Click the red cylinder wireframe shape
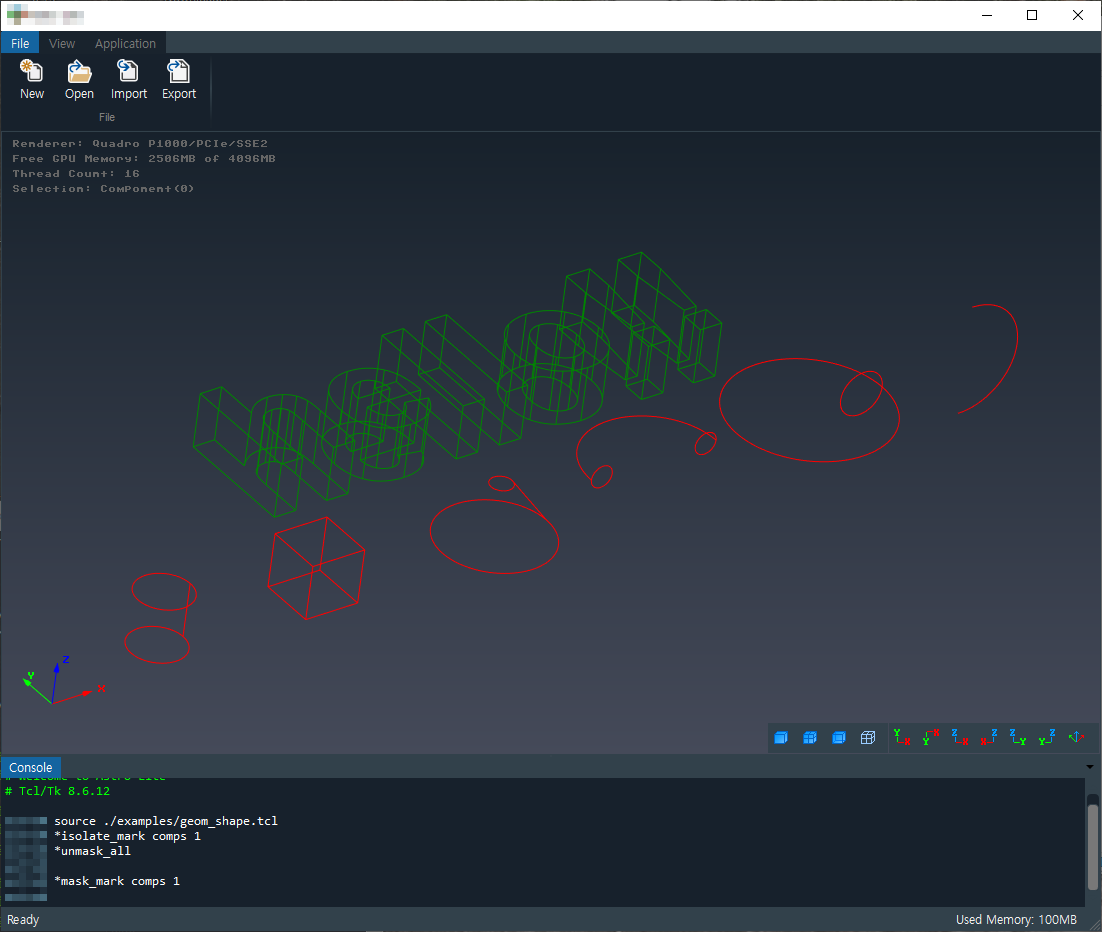The width and height of the screenshot is (1102, 932). [x=160, y=618]
